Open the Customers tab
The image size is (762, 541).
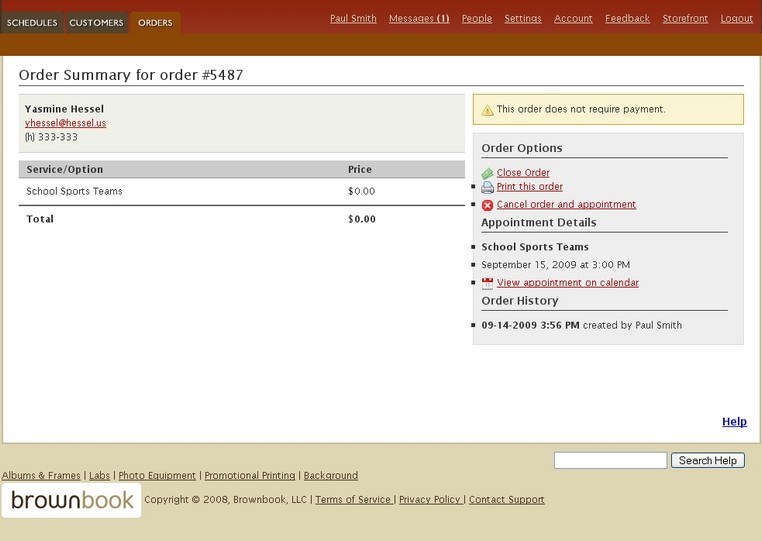tap(96, 23)
